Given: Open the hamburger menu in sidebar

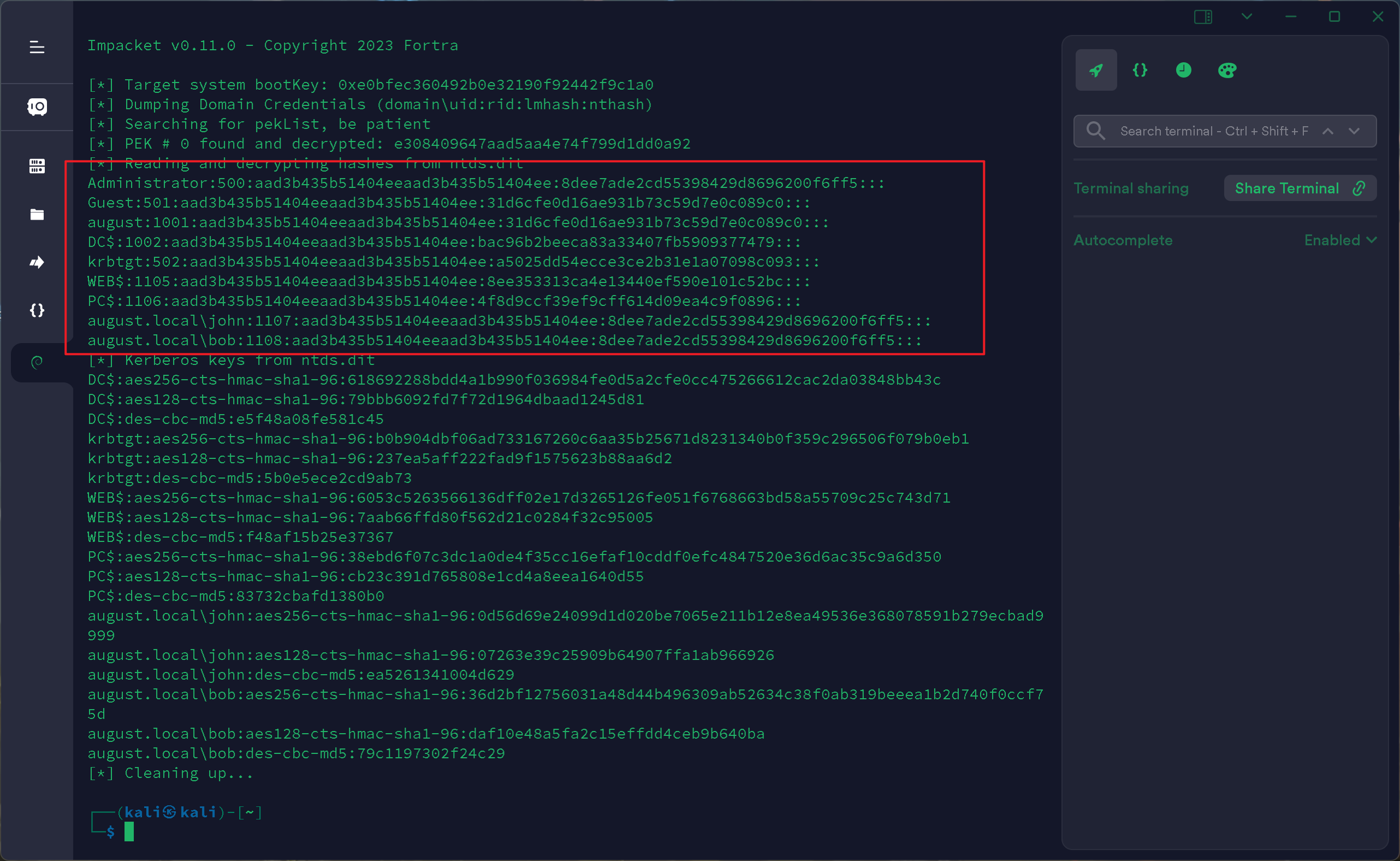Looking at the screenshot, I should click(37, 48).
